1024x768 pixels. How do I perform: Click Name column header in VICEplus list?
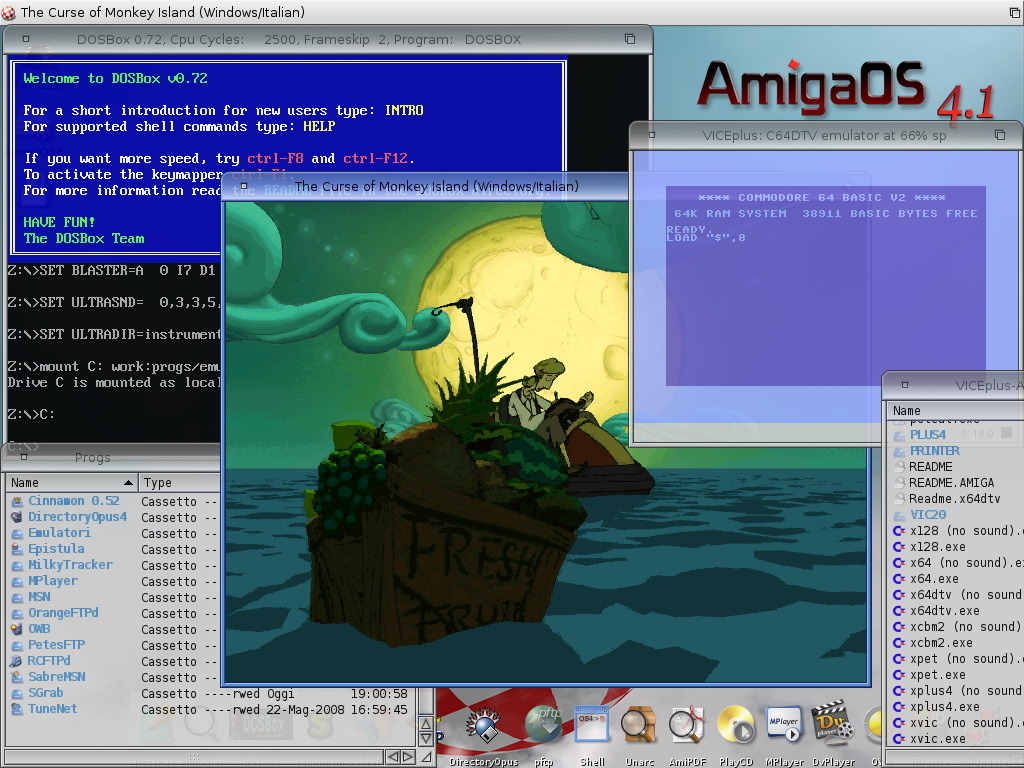pos(950,411)
